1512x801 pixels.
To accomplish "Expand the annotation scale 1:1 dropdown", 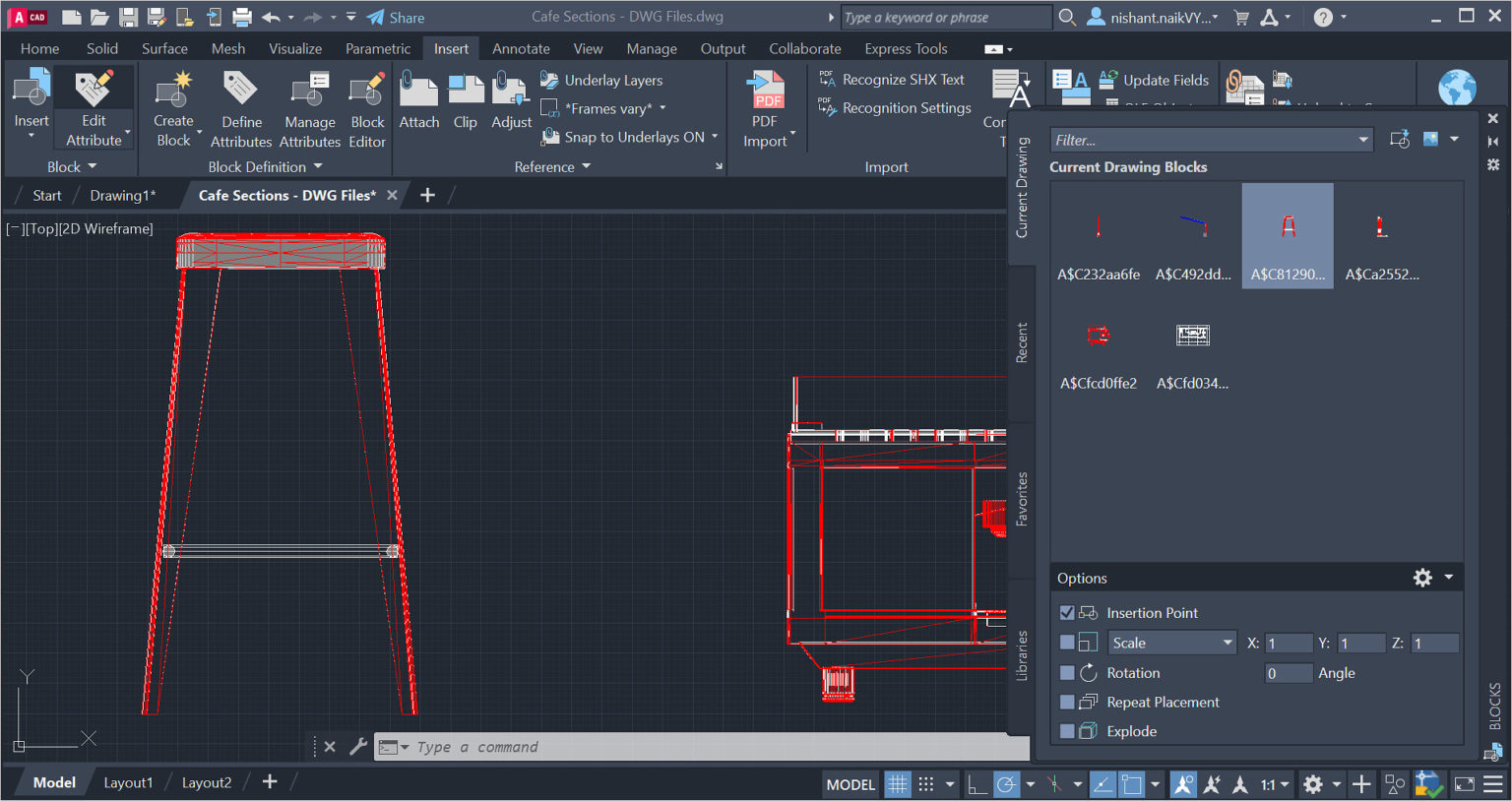I will [x=1283, y=784].
